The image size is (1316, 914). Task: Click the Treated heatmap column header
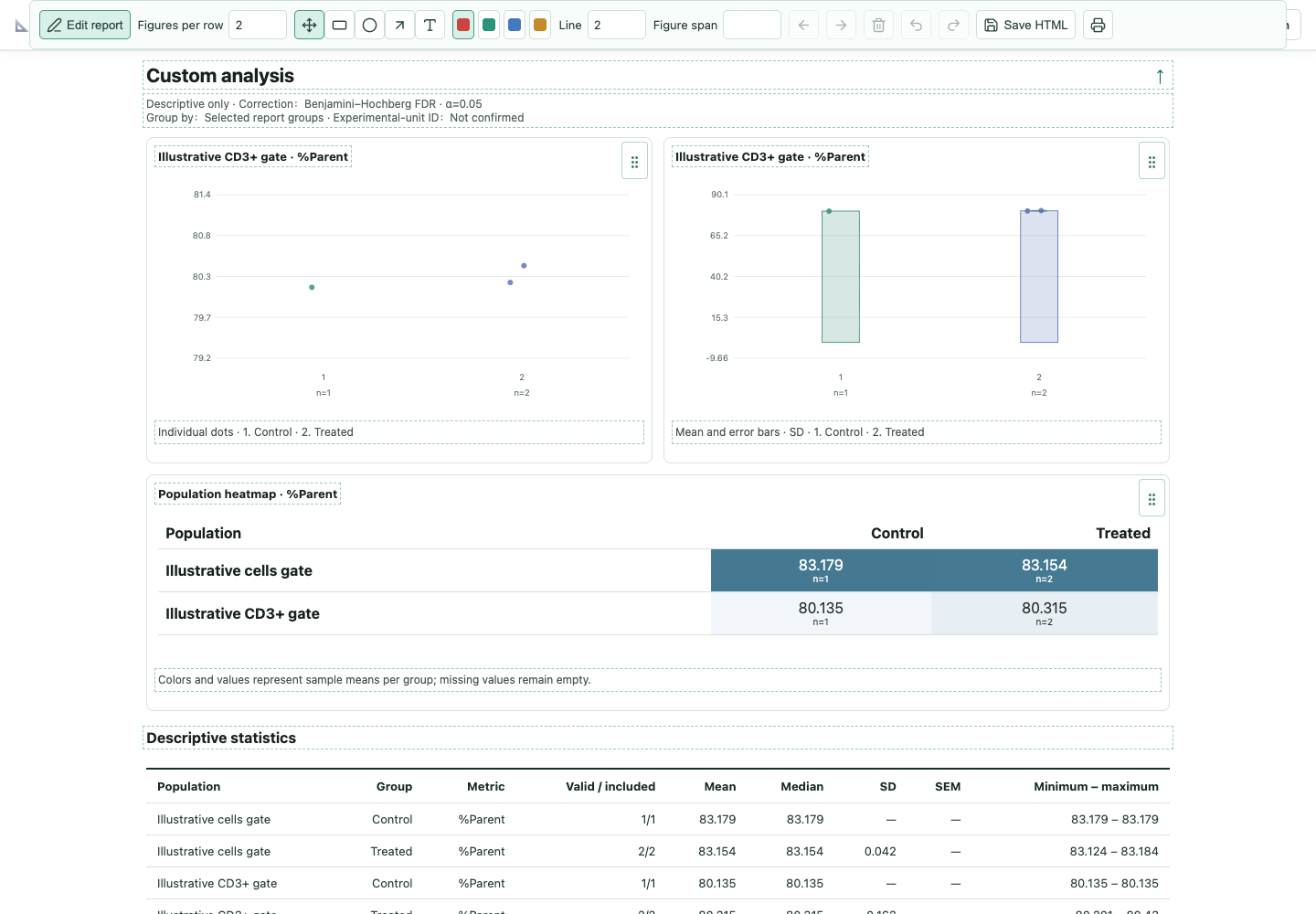coord(1123,534)
